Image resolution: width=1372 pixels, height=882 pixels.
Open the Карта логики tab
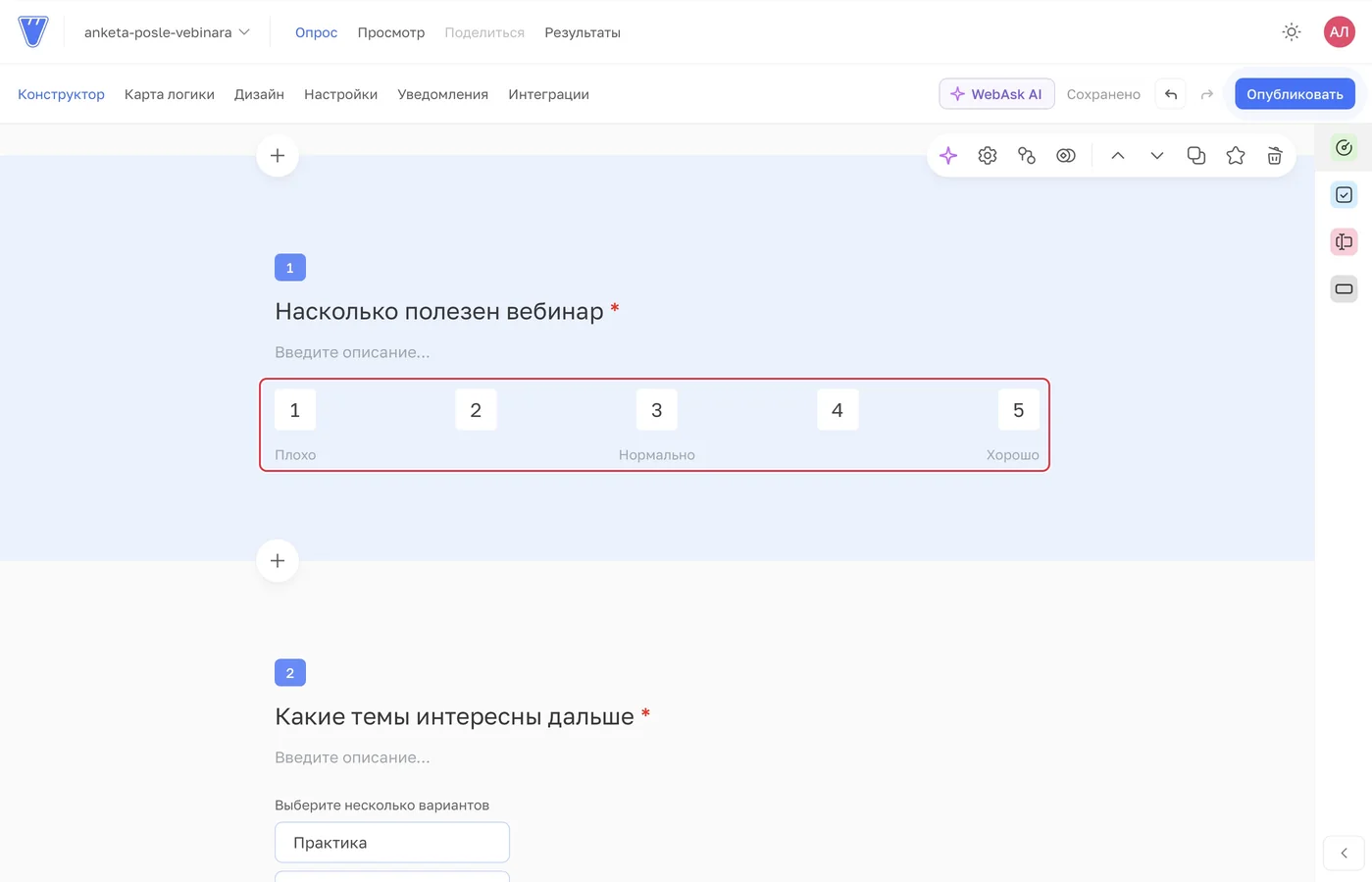170,94
